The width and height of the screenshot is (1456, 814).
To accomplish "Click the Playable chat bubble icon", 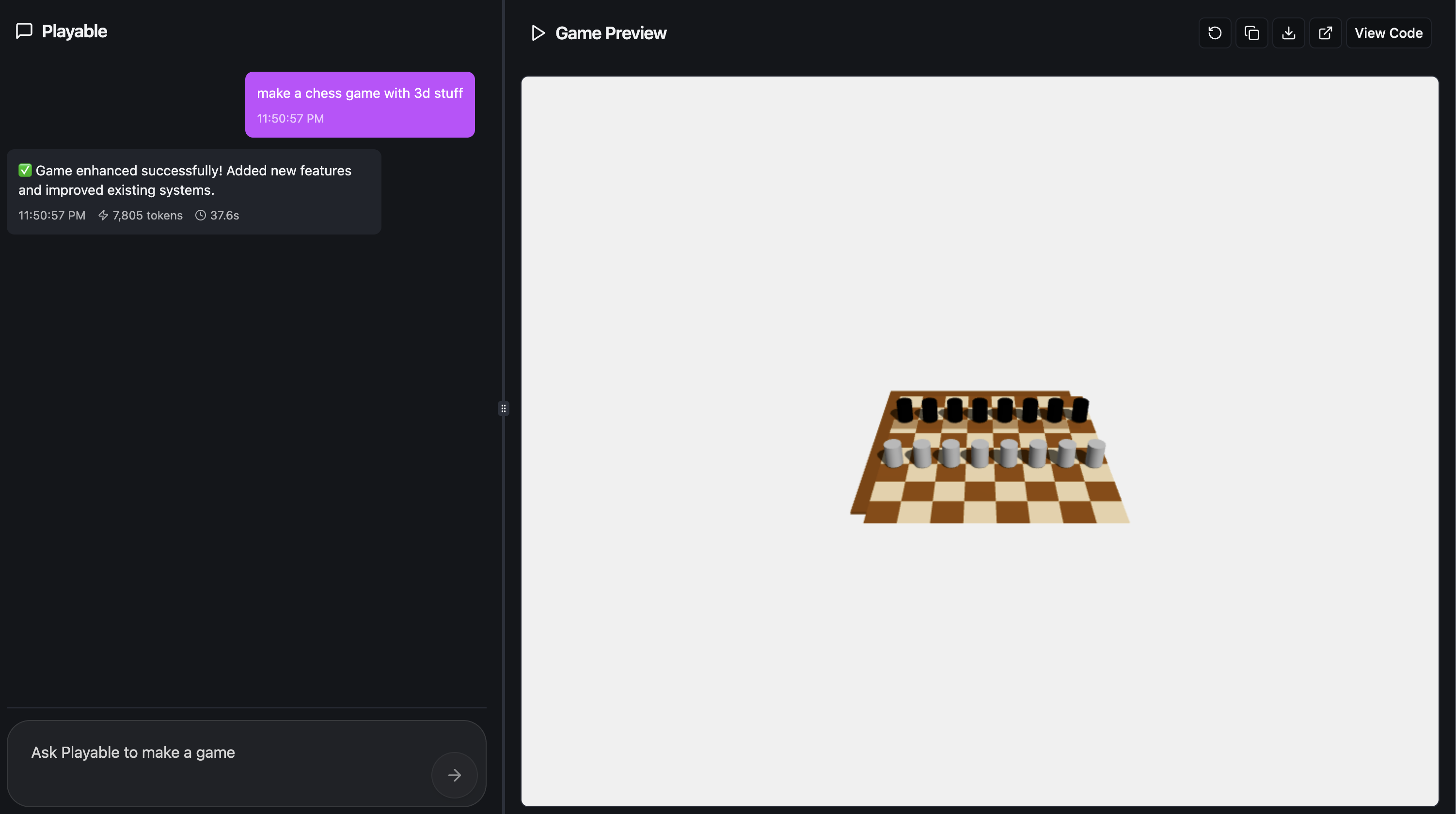I will click(x=24, y=31).
